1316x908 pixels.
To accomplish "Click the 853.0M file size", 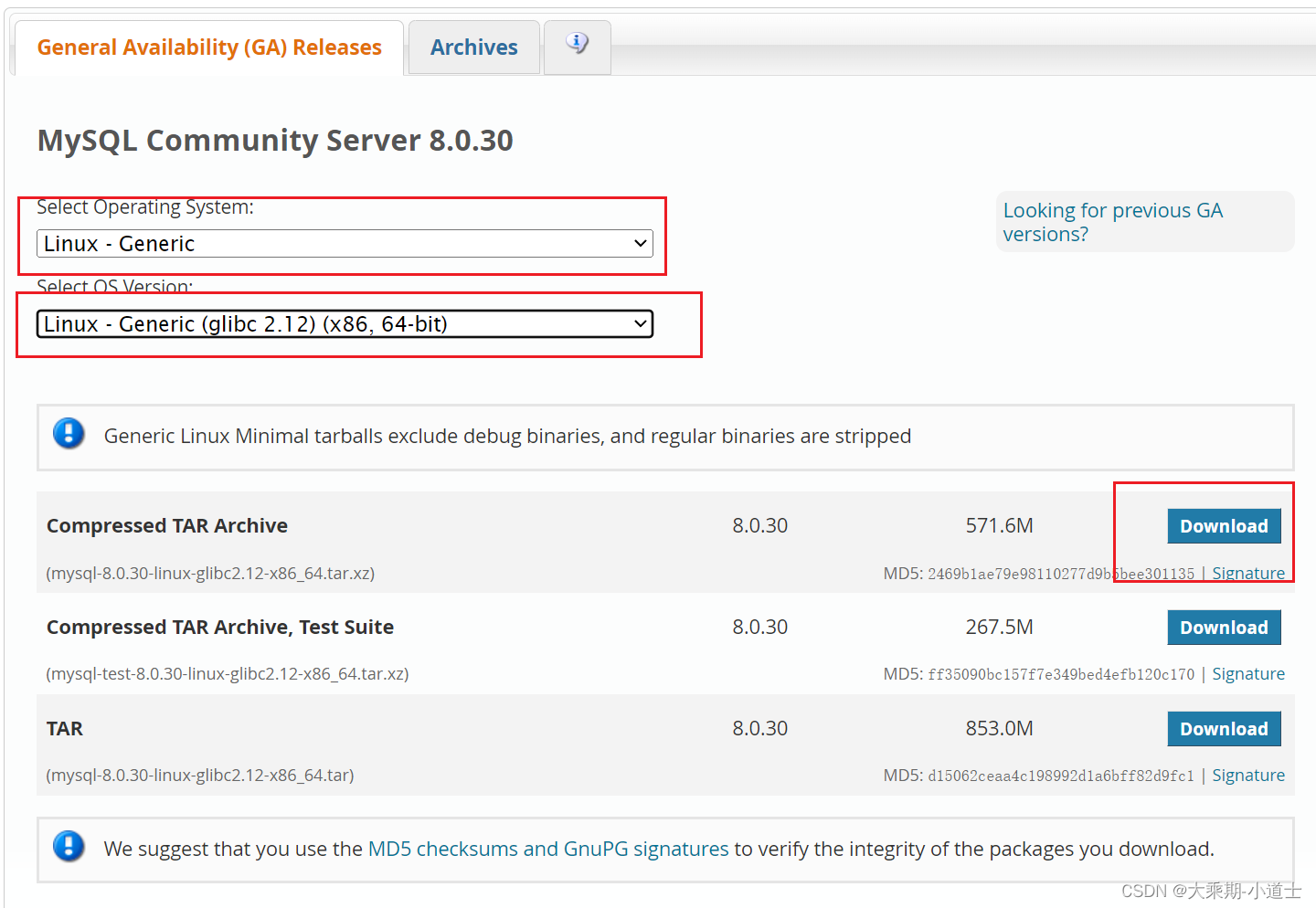I will [1000, 729].
